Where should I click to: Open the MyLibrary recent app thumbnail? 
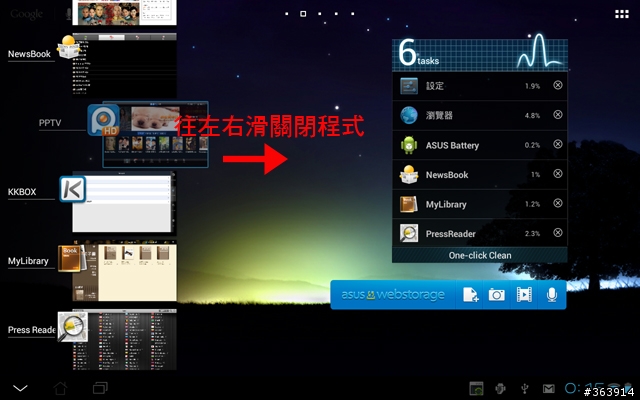tap(124, 271)
